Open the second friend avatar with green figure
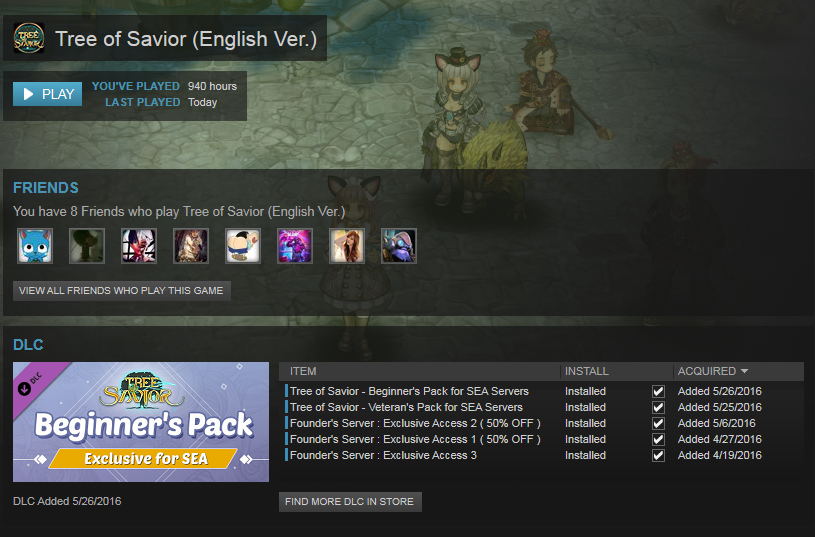The height and width of the screenshot is (537, 815). pyautogui.click(x=87, y=246)
